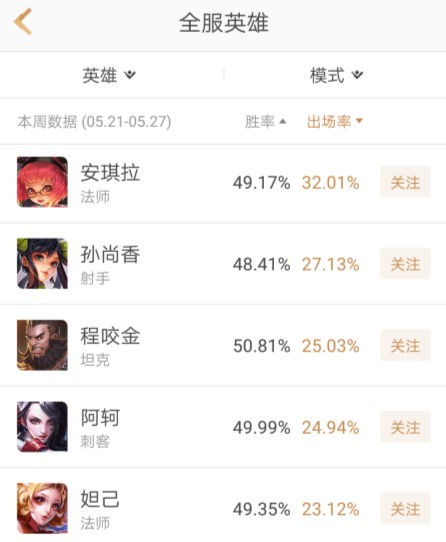Image resolution: width=446 pixels, height=542 pixels.
Task: Go back using the orange arrow
Action: 23,22
